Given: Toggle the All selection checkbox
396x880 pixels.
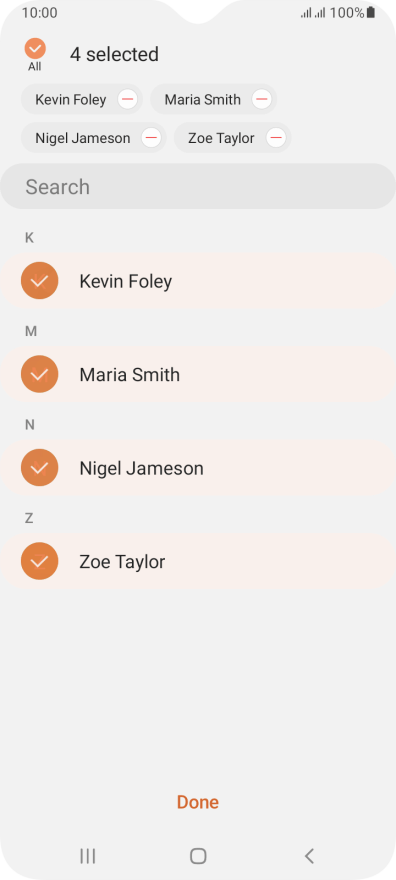Looking at the screenshot, I should [x=35, y=49].
